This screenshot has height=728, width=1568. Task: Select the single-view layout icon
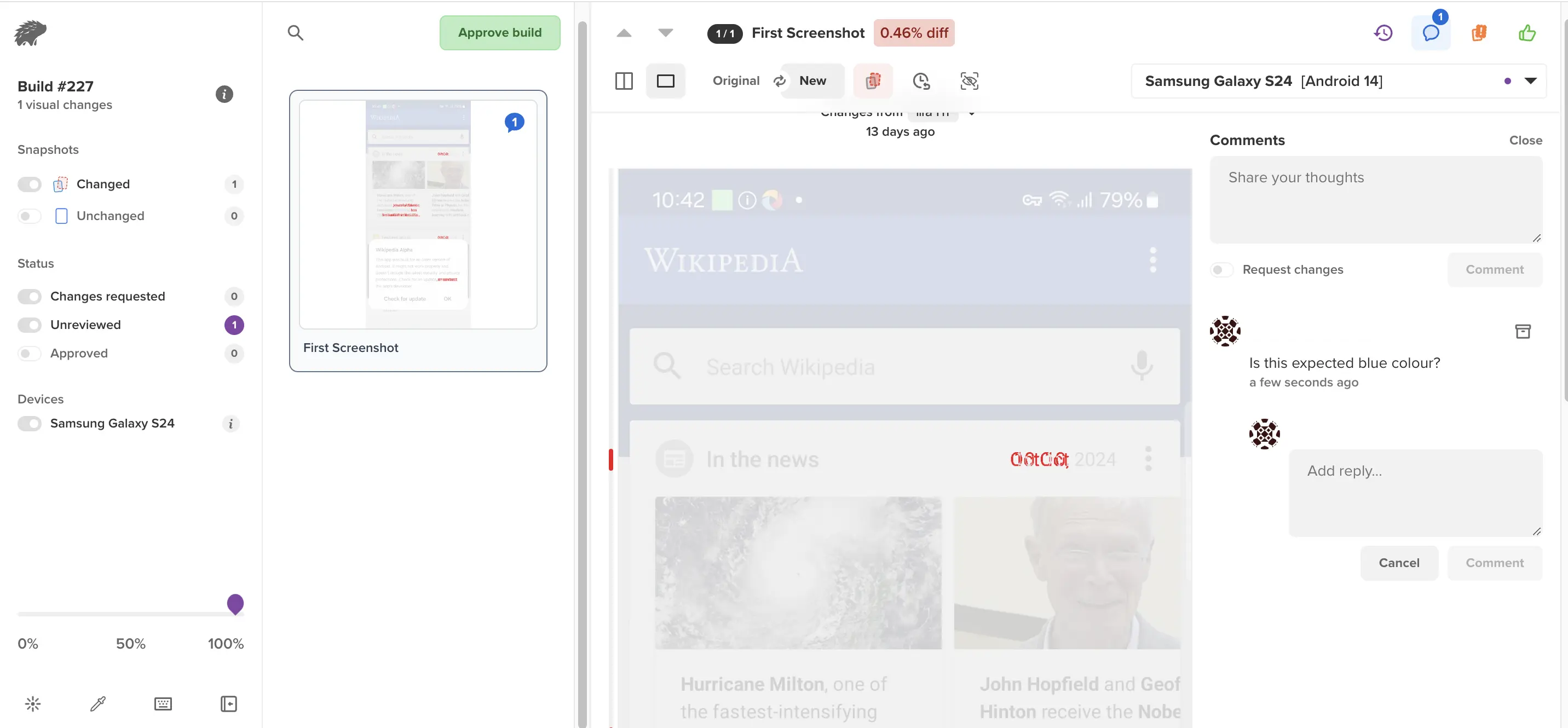[665, 80]
